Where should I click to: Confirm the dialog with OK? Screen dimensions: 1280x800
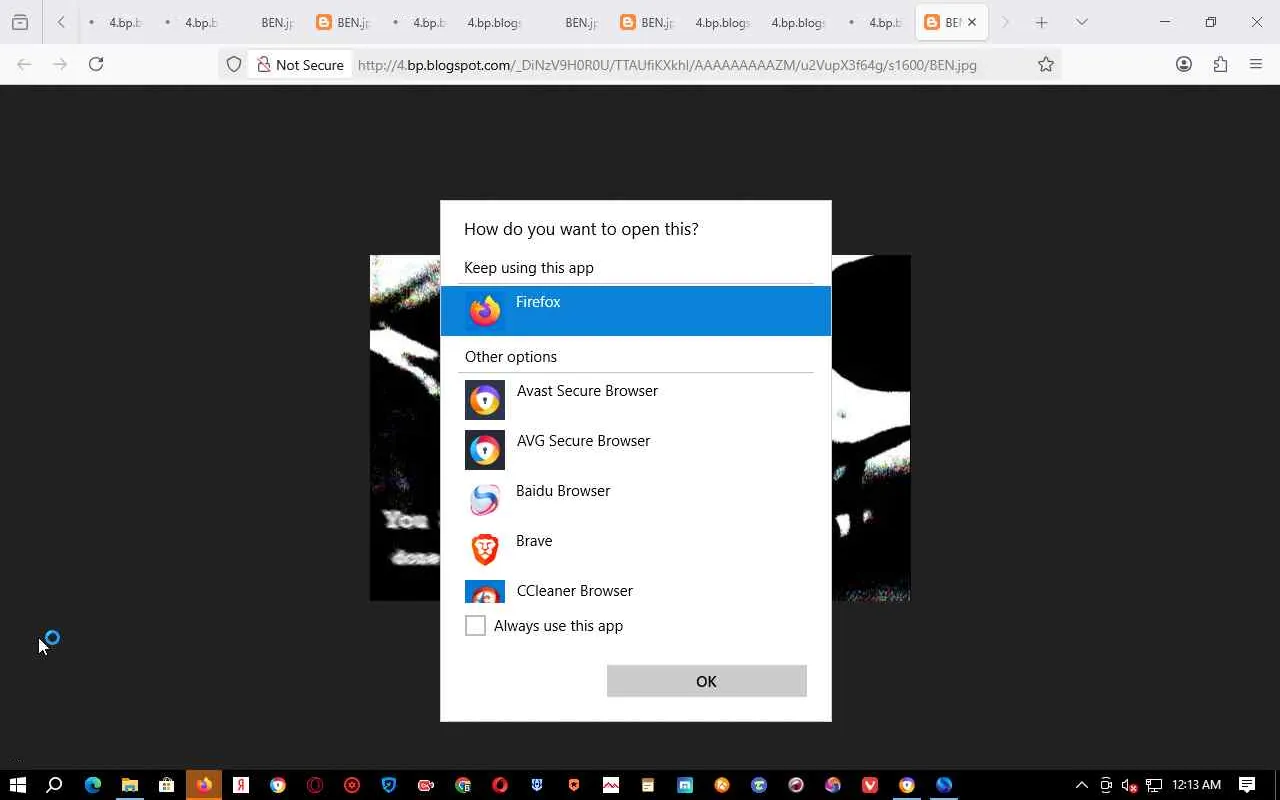(707, 681)
